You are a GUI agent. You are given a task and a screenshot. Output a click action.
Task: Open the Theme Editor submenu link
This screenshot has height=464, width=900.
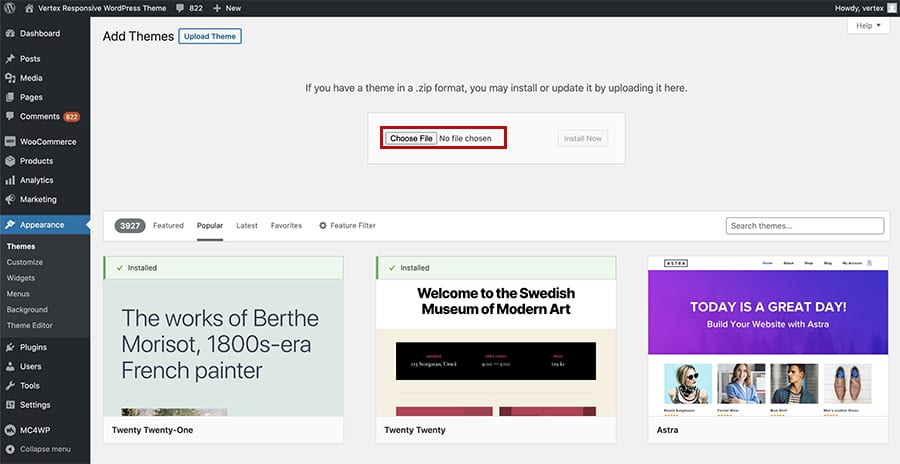(x=29, y=325)
